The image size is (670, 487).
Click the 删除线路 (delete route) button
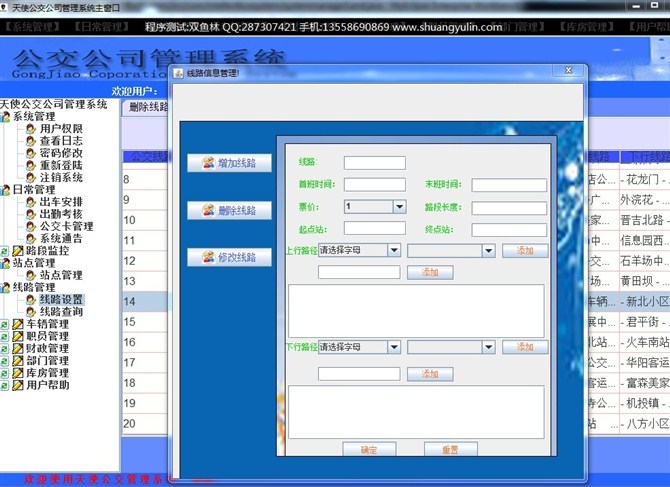pos(229,210)
